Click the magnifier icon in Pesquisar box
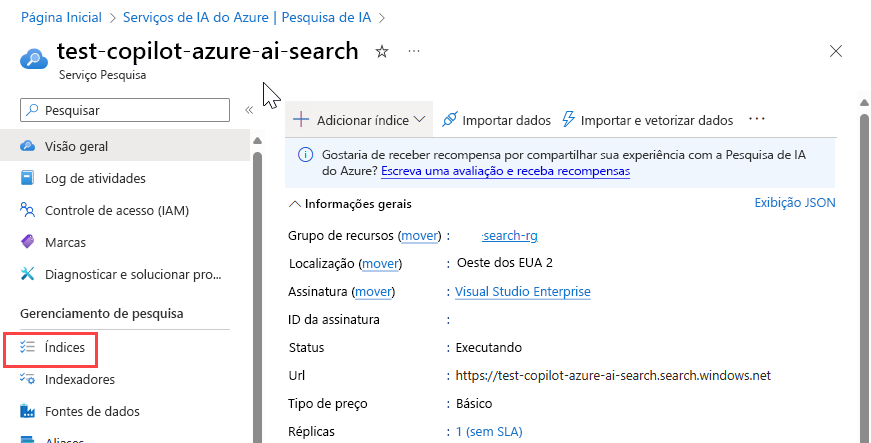Viewport: 871px width, 443px height. coord(33,110)
